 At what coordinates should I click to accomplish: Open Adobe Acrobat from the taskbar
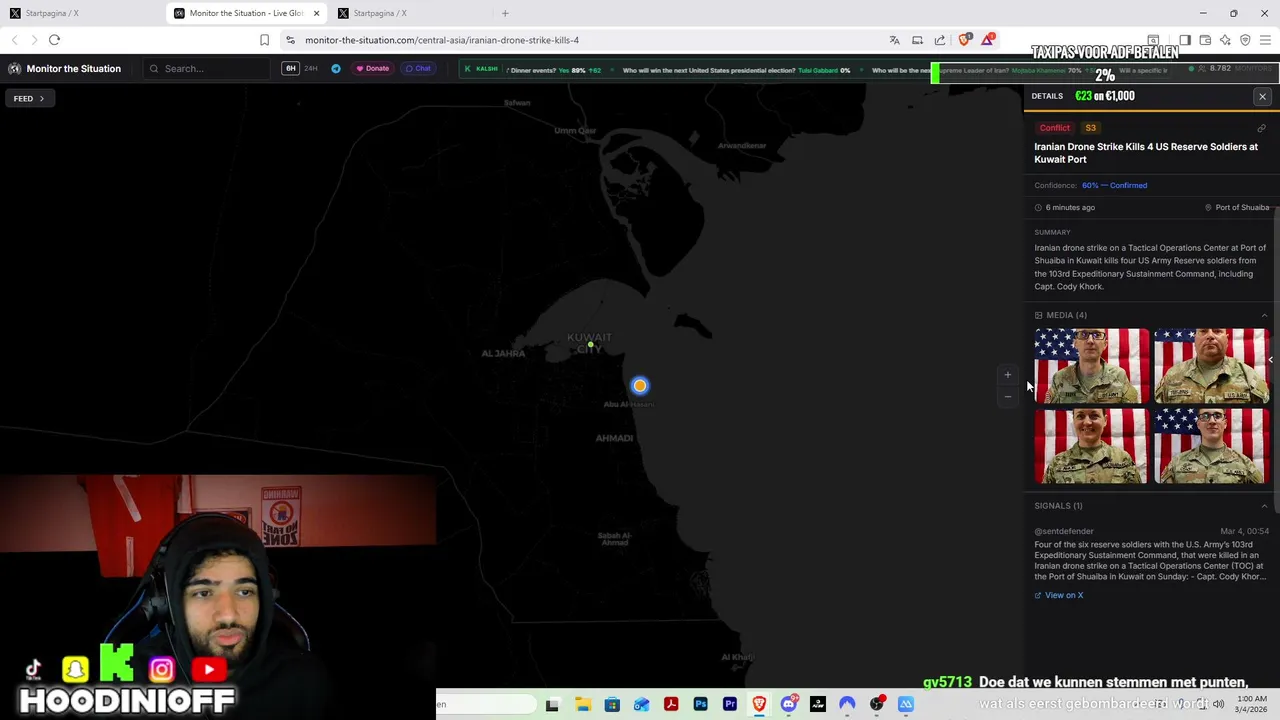point(671,705)
